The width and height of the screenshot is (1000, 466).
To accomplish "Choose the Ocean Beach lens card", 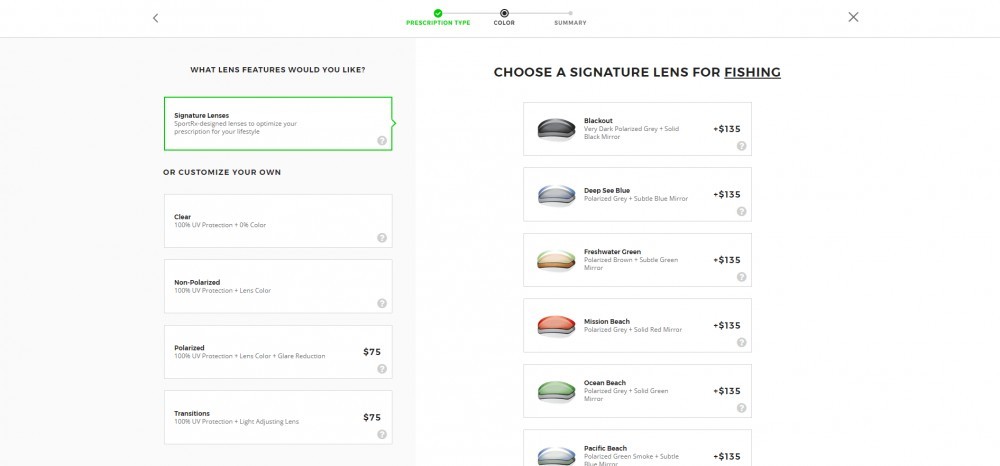I will click(637, 391).
